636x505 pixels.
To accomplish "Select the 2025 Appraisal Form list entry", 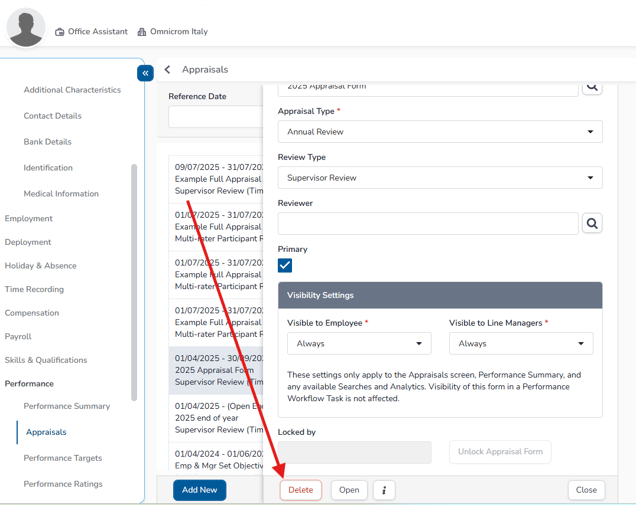I will (x=215, y=369).
